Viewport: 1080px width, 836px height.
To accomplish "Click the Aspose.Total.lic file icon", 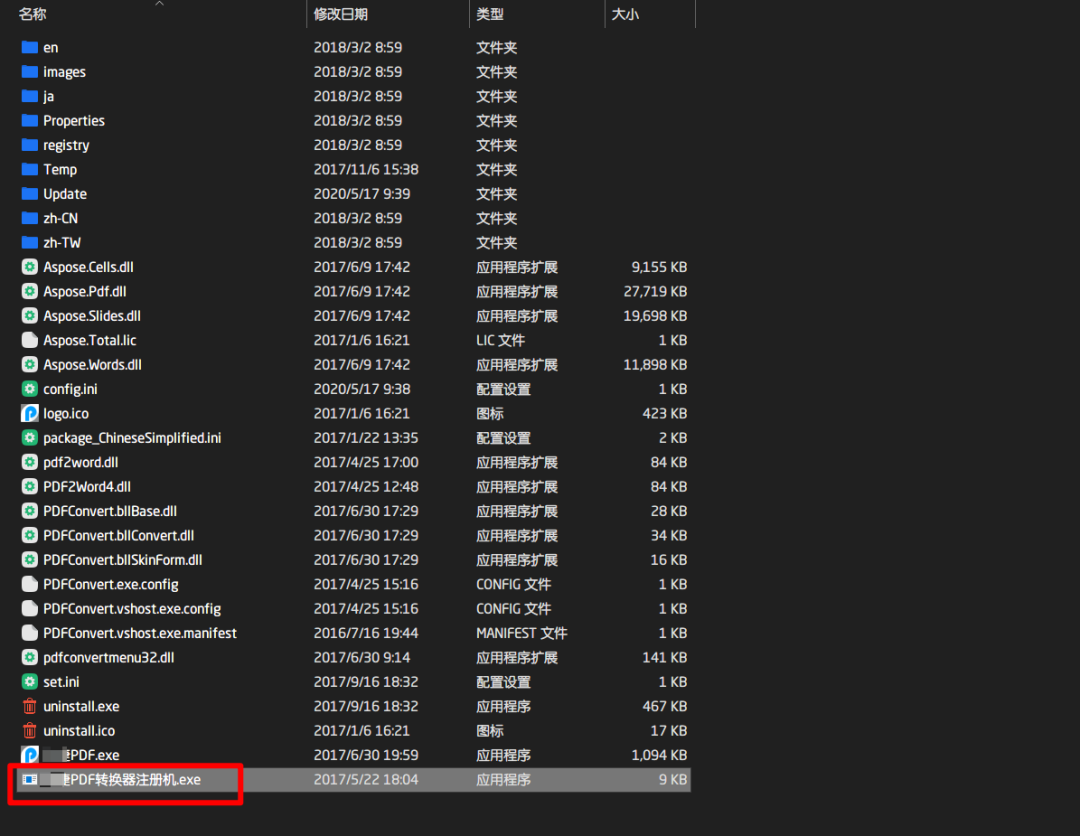I will click(30, 340).
